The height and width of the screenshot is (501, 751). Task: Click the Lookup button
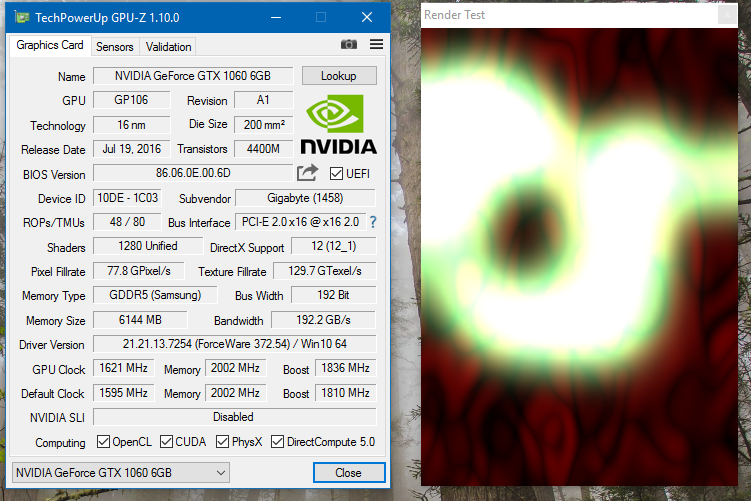click(339, 76)
